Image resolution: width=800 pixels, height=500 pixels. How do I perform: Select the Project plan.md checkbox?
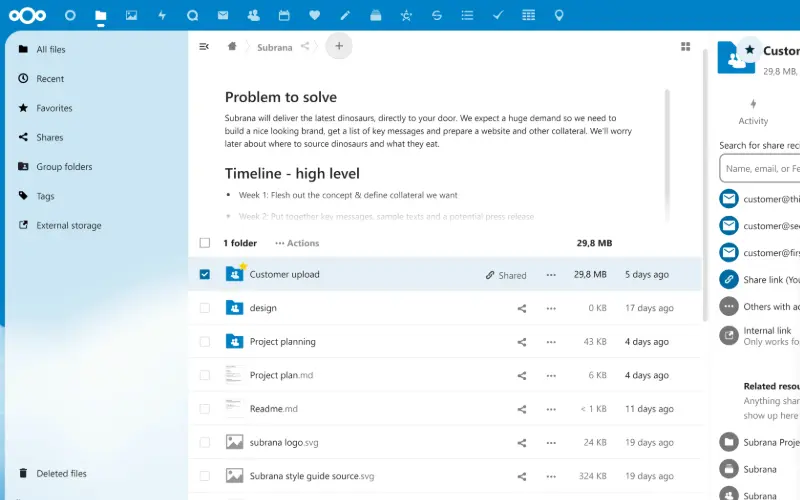pos(205,376)
